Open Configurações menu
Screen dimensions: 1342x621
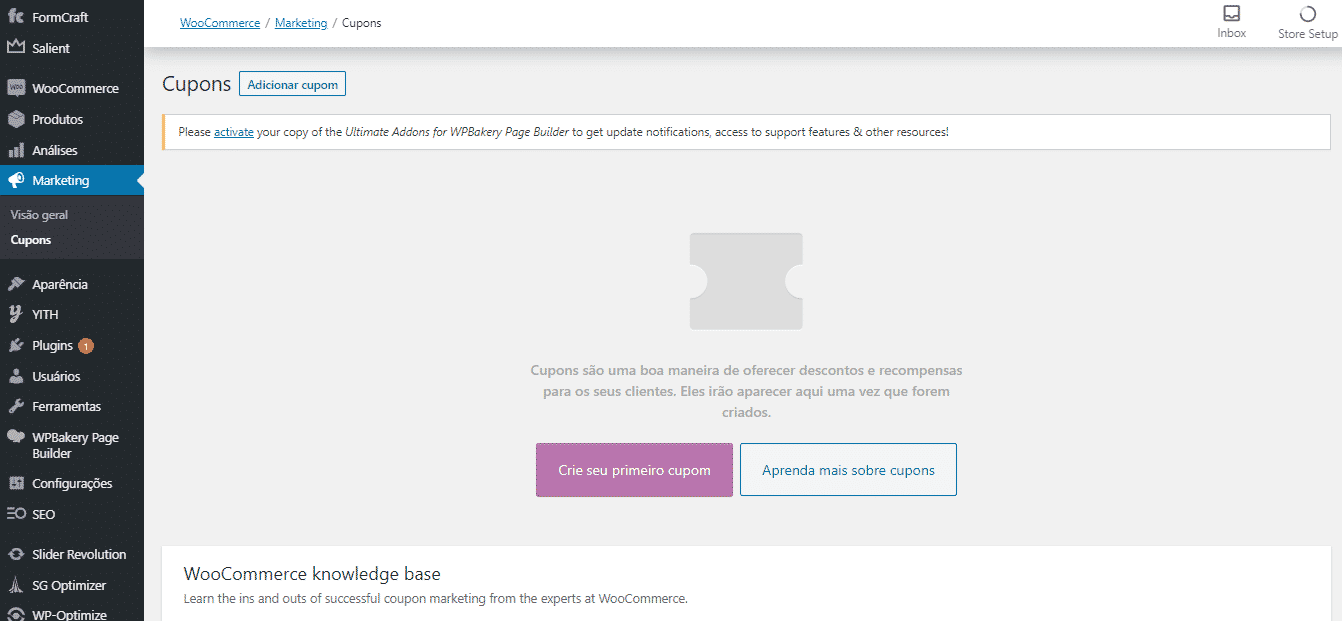tap(72, 483)
